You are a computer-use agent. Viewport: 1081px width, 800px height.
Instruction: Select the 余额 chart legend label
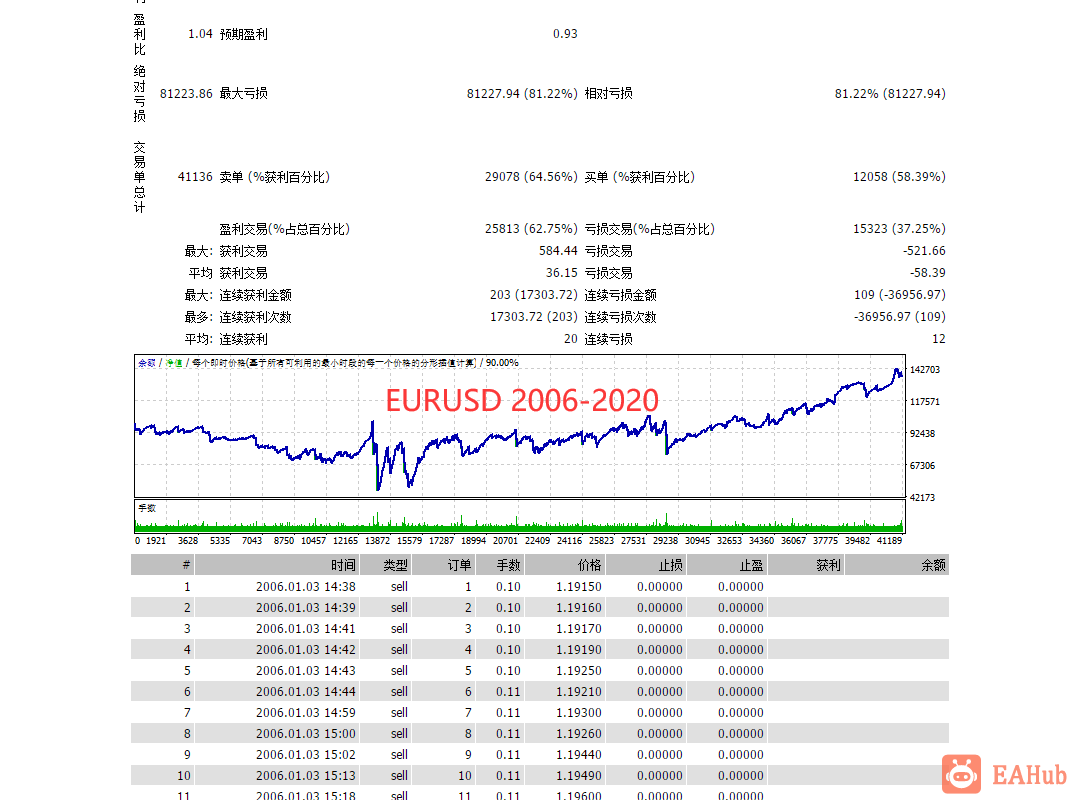146,363
